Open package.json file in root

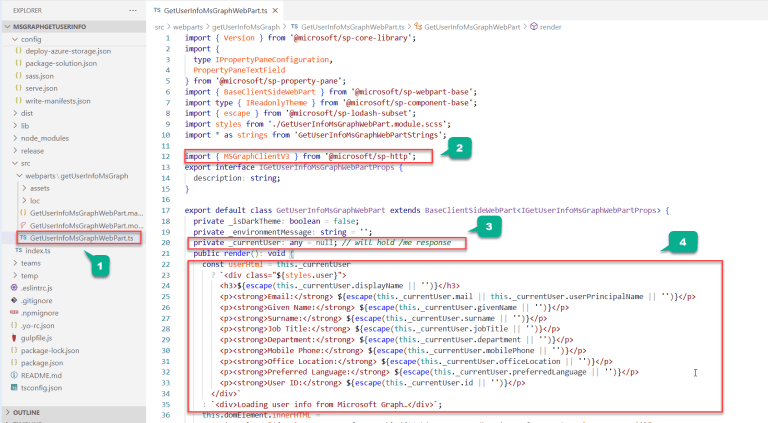pos(42,363)
